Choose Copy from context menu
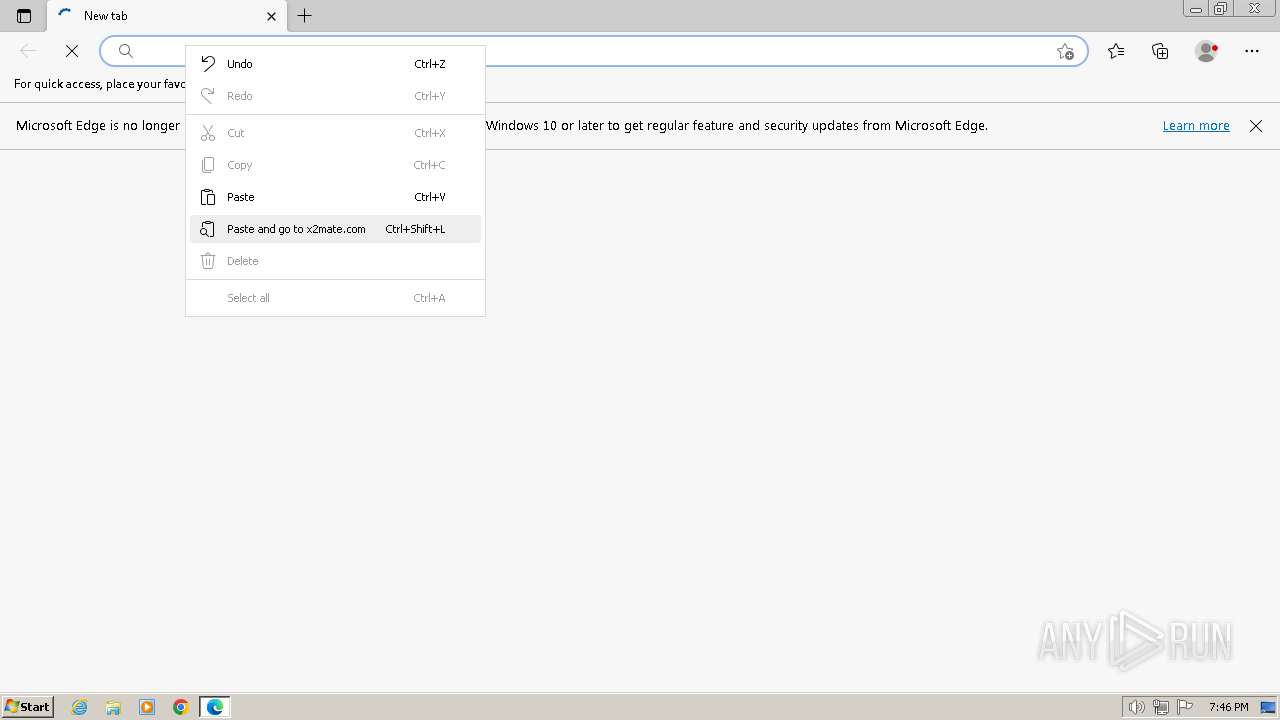This screenshot has width=1280, height=720. point(335,165)
